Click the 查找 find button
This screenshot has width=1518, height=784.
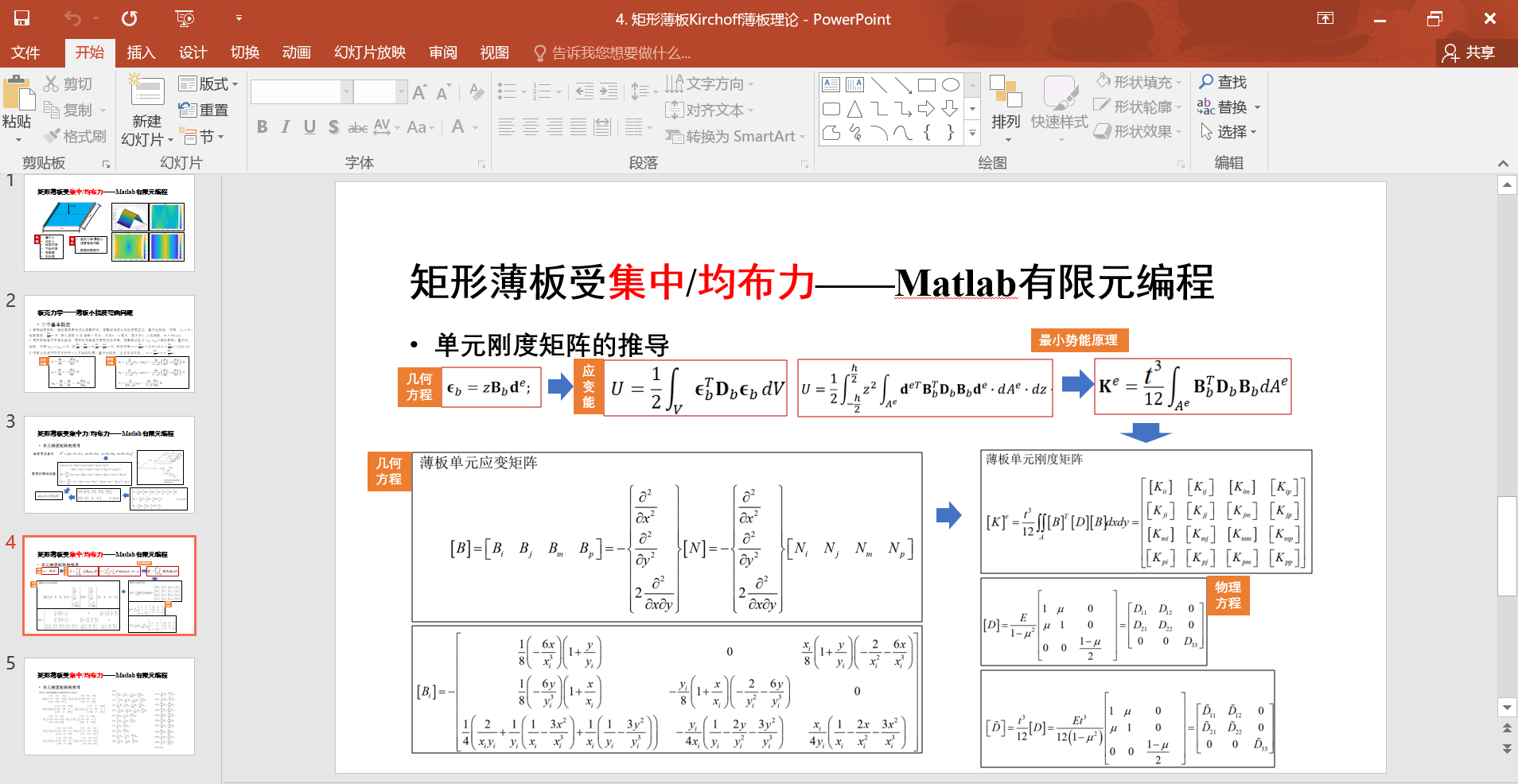pyautogui.click(x=1223, y=82)
